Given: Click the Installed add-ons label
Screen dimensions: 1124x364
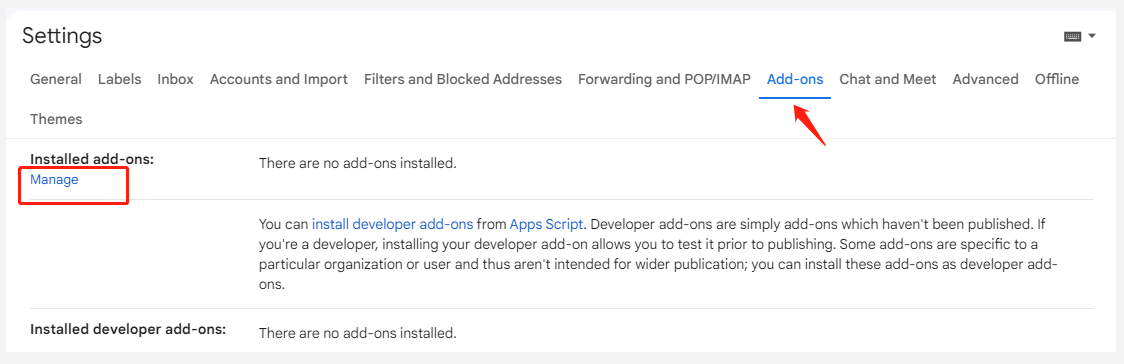Looking at the screenshot, I should coord(92,159).
